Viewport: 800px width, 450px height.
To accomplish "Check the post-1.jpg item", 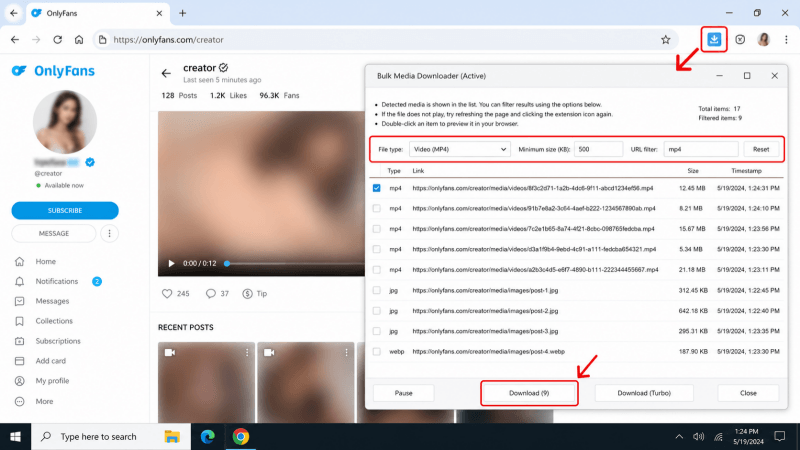I will (377, 290).
